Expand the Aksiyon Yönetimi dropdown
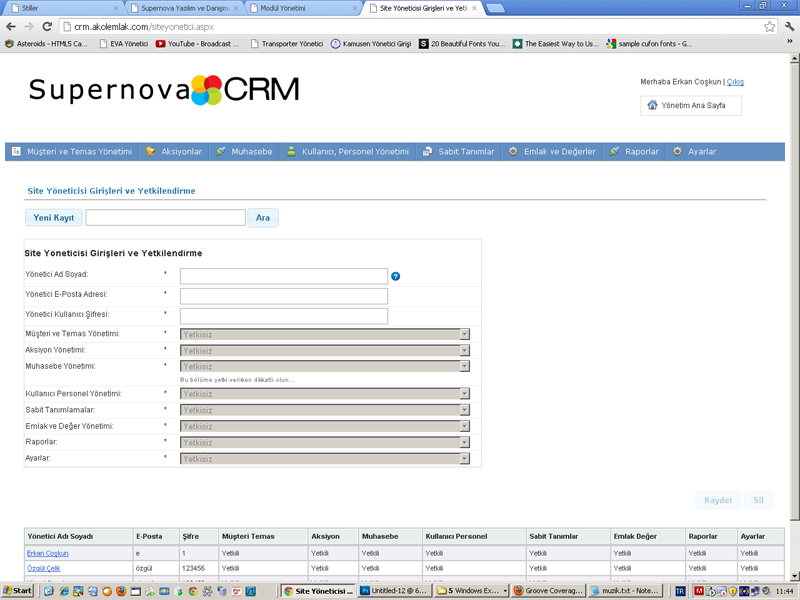This screenshot has width=800, height=600. (464, 351)
